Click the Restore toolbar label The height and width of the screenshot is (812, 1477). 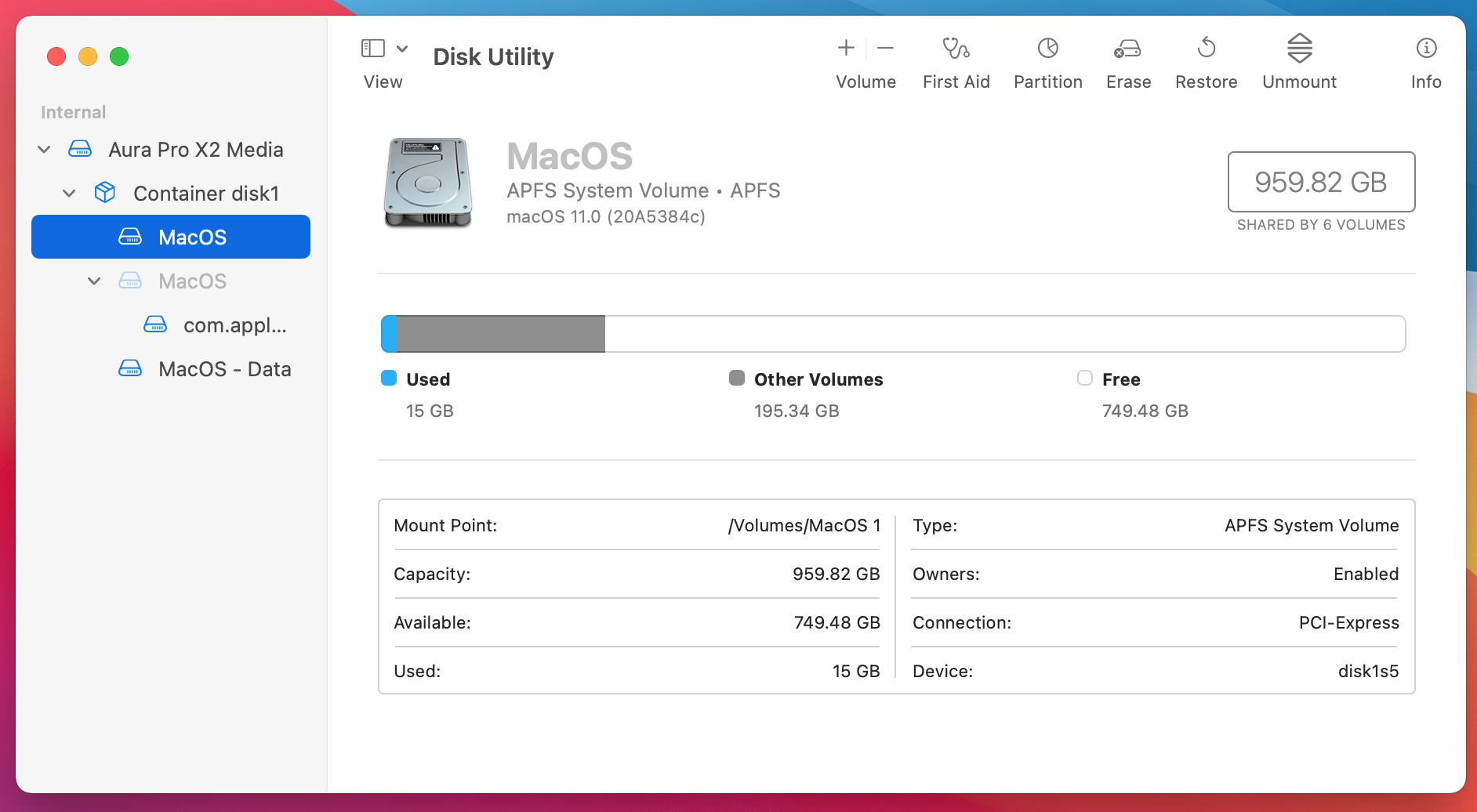click(x=1207, y=82)
